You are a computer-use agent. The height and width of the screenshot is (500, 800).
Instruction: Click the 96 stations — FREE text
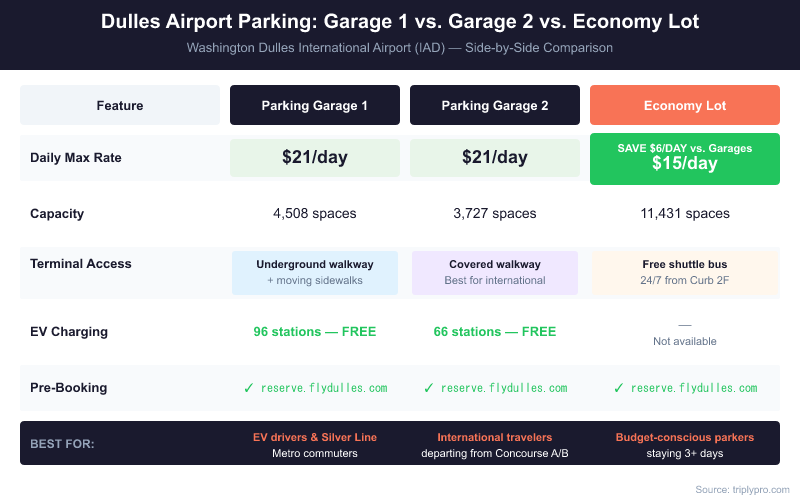coord(315,331)
